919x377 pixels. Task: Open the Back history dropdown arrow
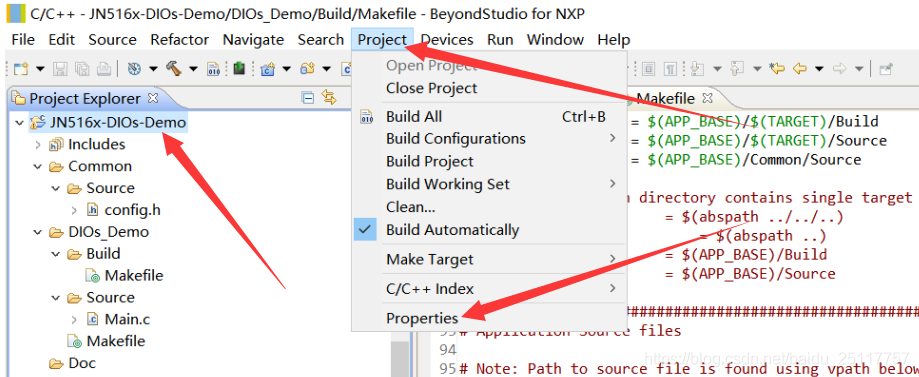pyautogui.click(x=819, y=69)
